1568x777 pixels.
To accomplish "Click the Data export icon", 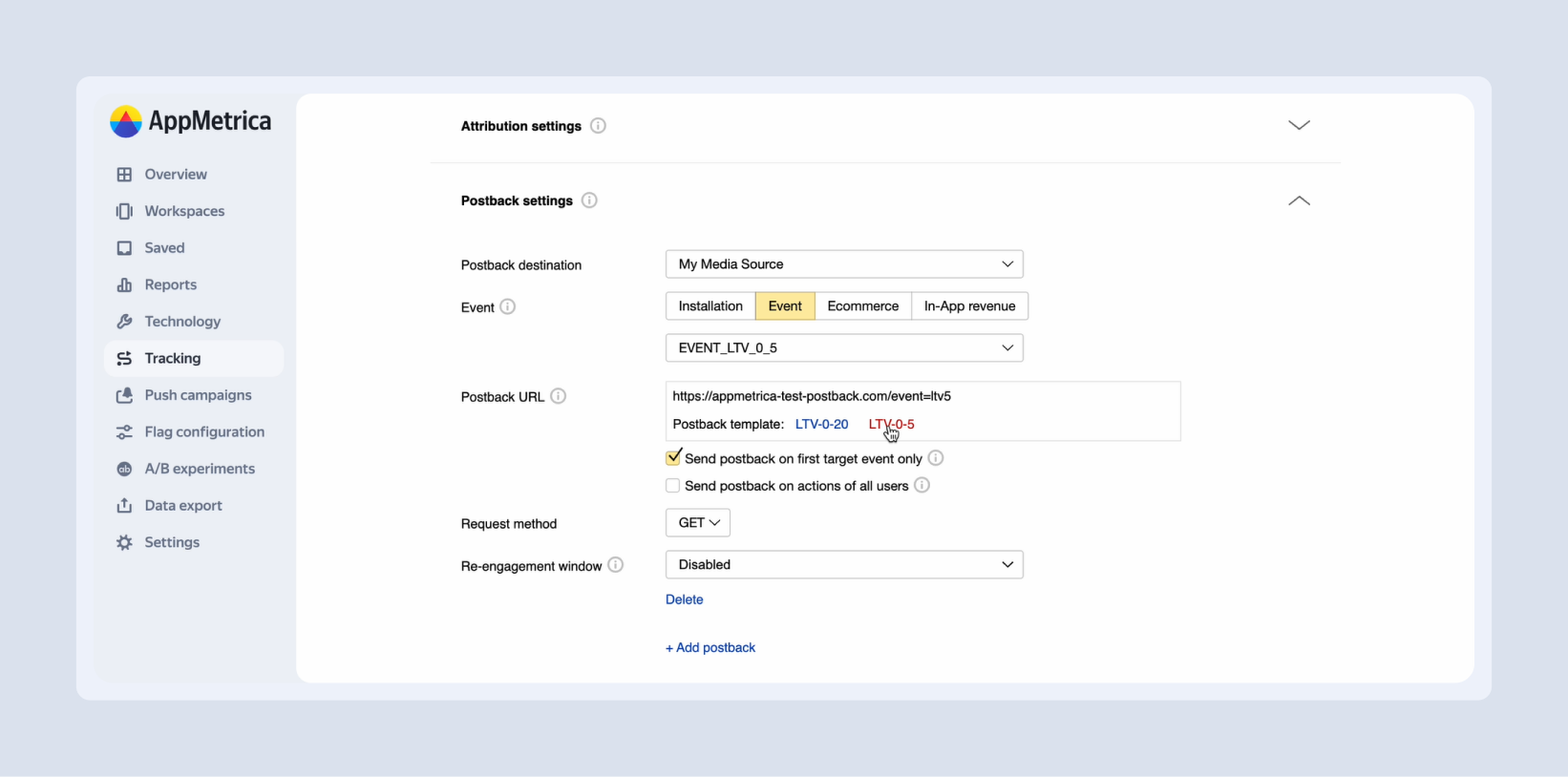I will 124,506.
